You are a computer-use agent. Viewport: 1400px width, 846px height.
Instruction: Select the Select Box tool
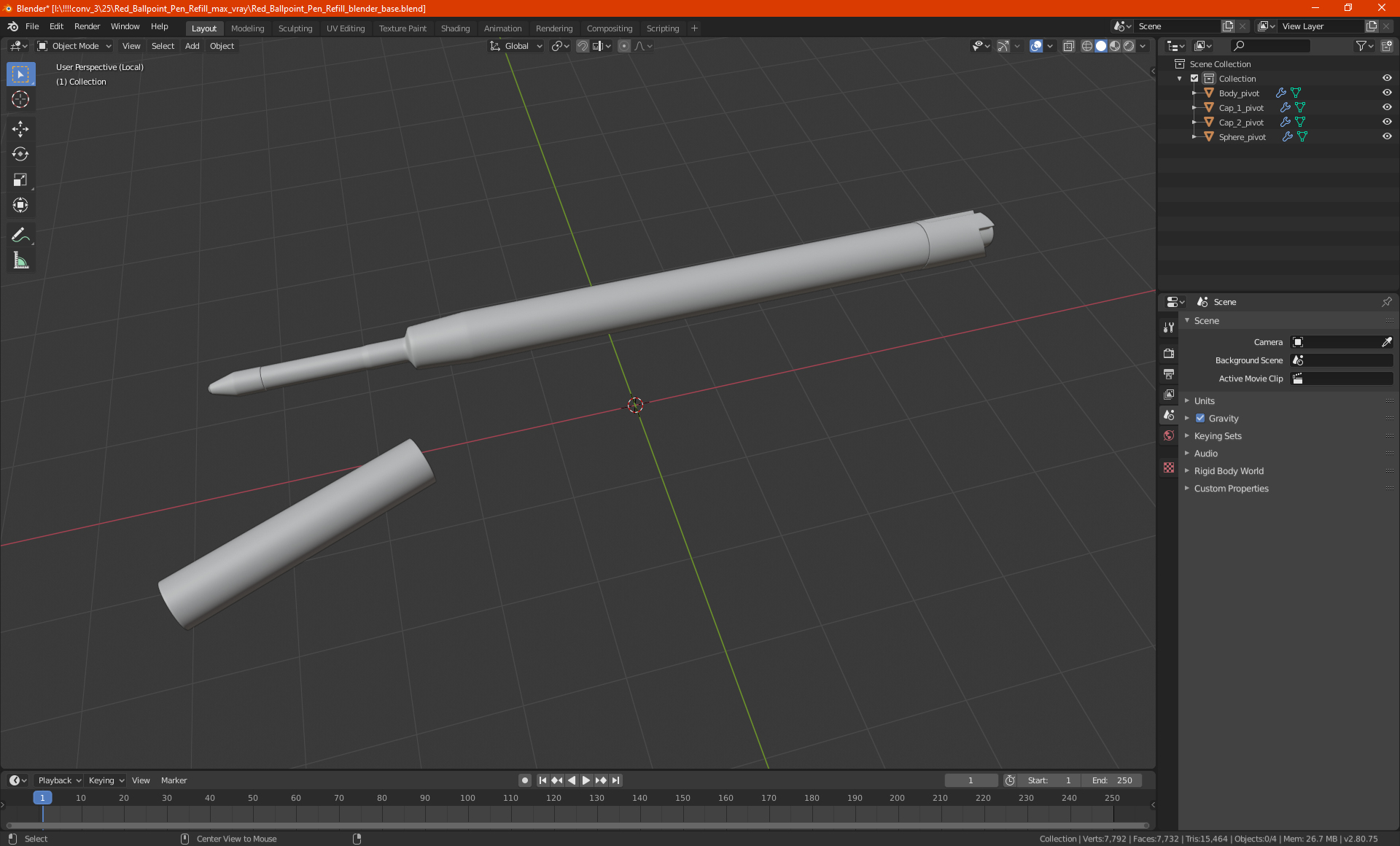[x=20, y=74]
